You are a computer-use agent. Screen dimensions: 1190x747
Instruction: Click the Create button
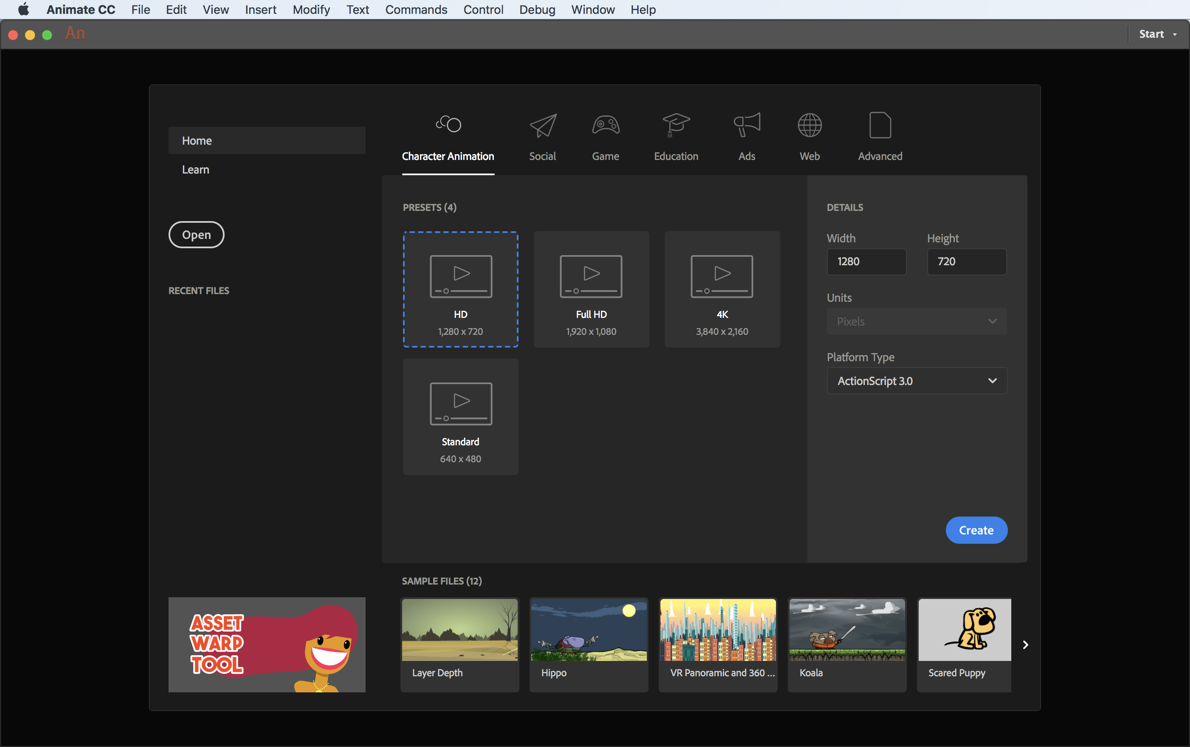(x=976, y=530)
